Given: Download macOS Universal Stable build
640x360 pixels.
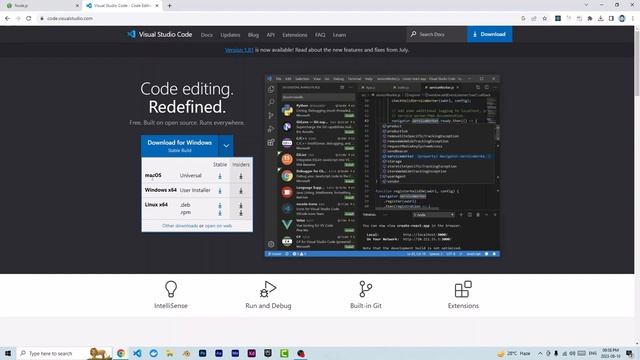Looking at the screenshot, I should coord(220,176).
